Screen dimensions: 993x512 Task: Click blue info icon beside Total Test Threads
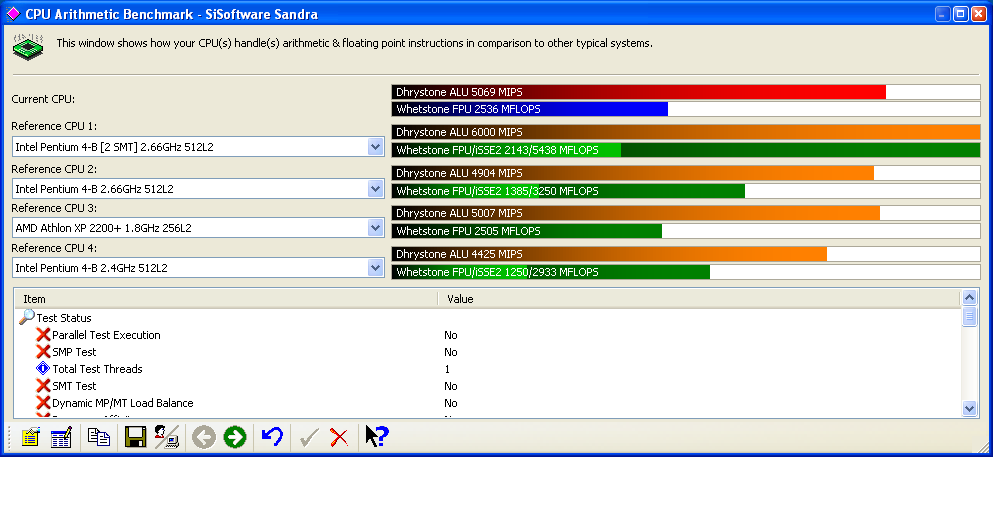[x=43, y=369]
